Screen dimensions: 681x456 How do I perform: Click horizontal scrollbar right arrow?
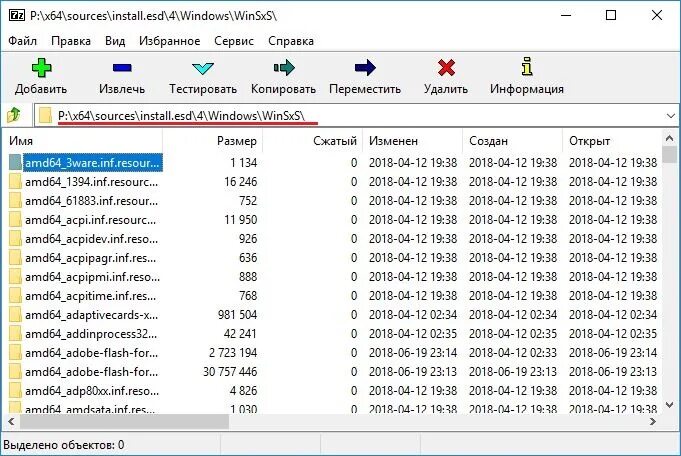tap(652, 421)
